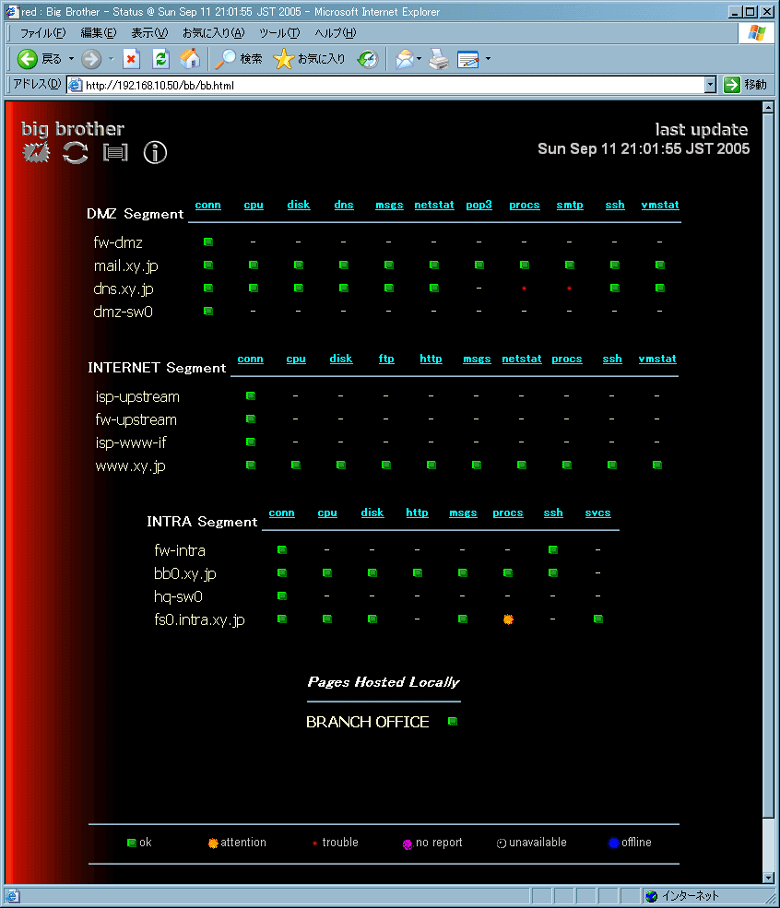Expand the Back button history dropdown arrow
Image resolution: width=780 pixels, height=908 pixels.
[71, 58]
